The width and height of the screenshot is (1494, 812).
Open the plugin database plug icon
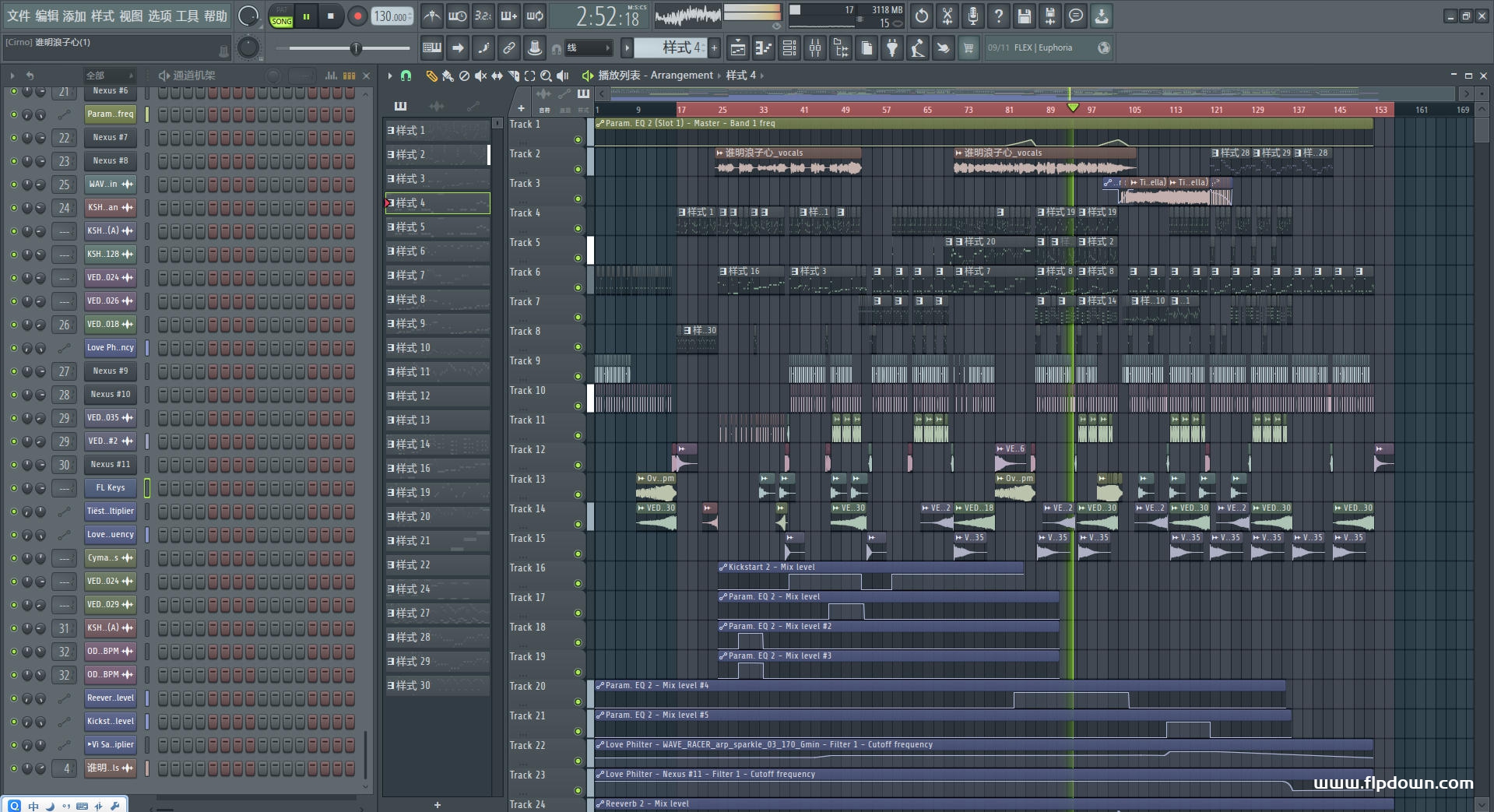click(892, 48)
